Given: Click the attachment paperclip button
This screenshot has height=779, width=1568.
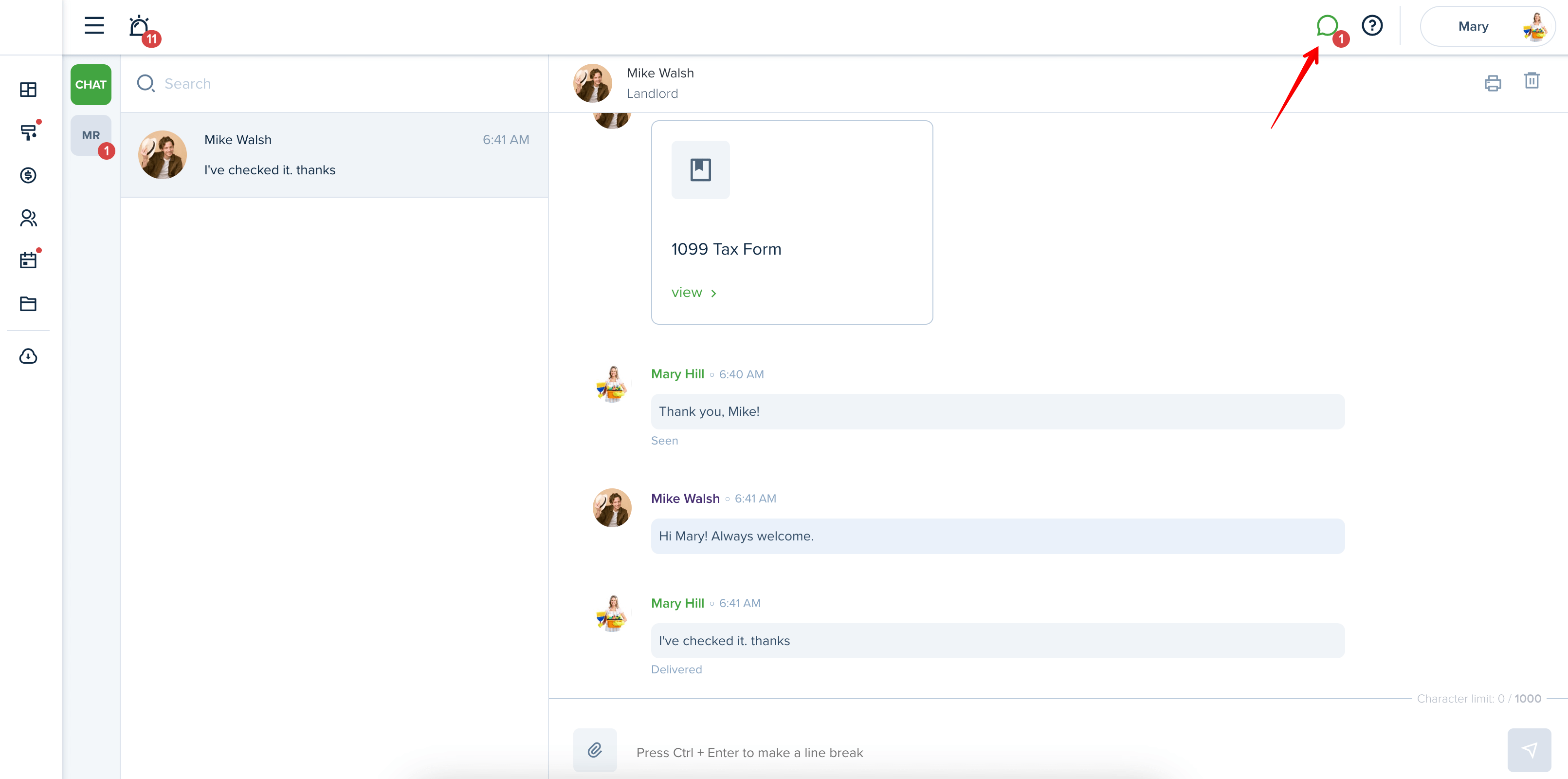Looking at the screenshot, I should [x=595, y=750].
